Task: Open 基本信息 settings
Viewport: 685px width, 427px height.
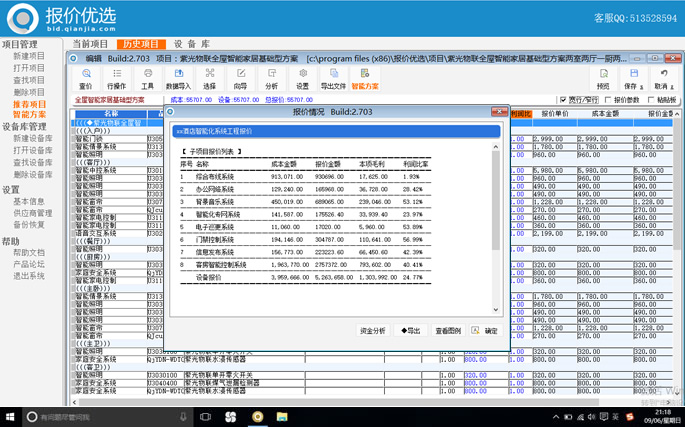Action: point(29,201)
